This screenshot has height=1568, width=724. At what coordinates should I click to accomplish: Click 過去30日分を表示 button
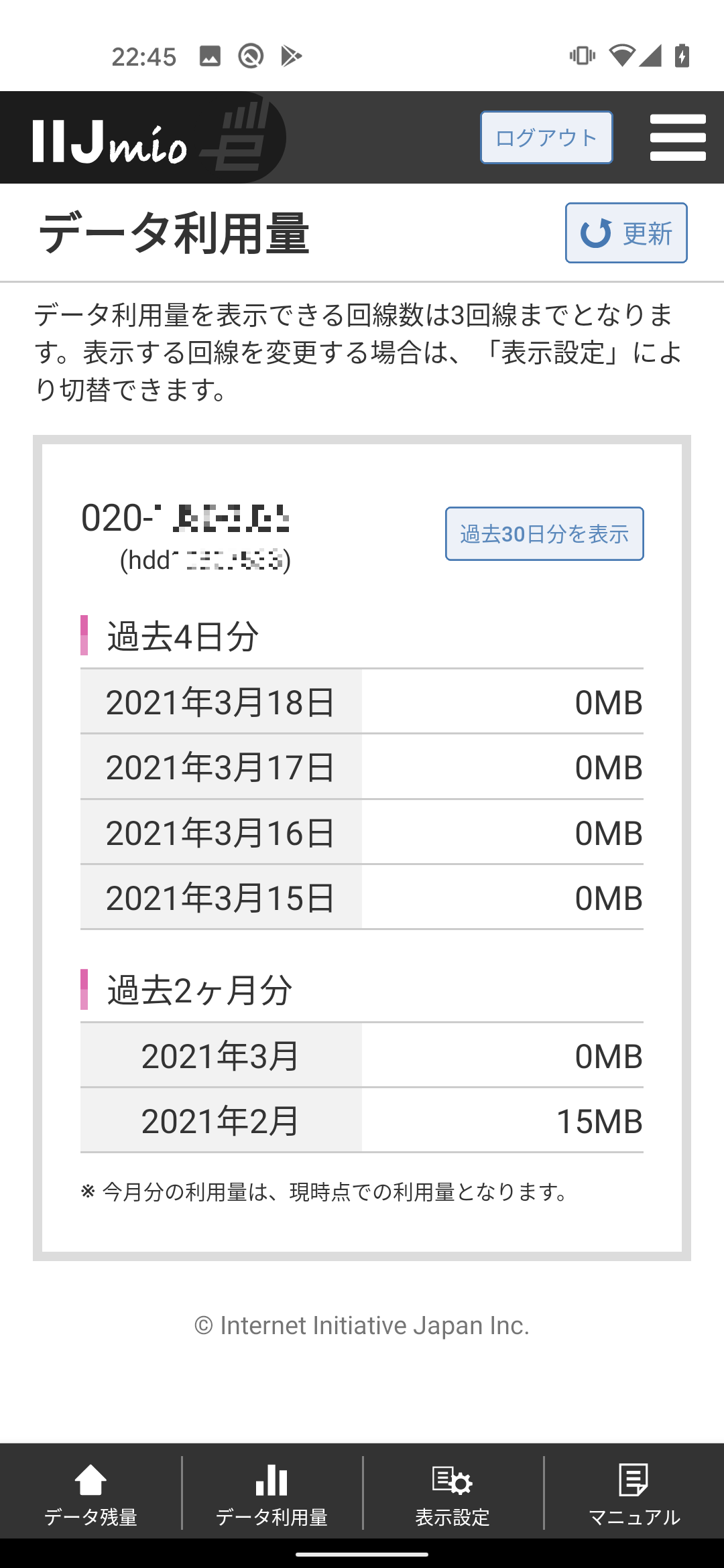(x=544, y=534)
